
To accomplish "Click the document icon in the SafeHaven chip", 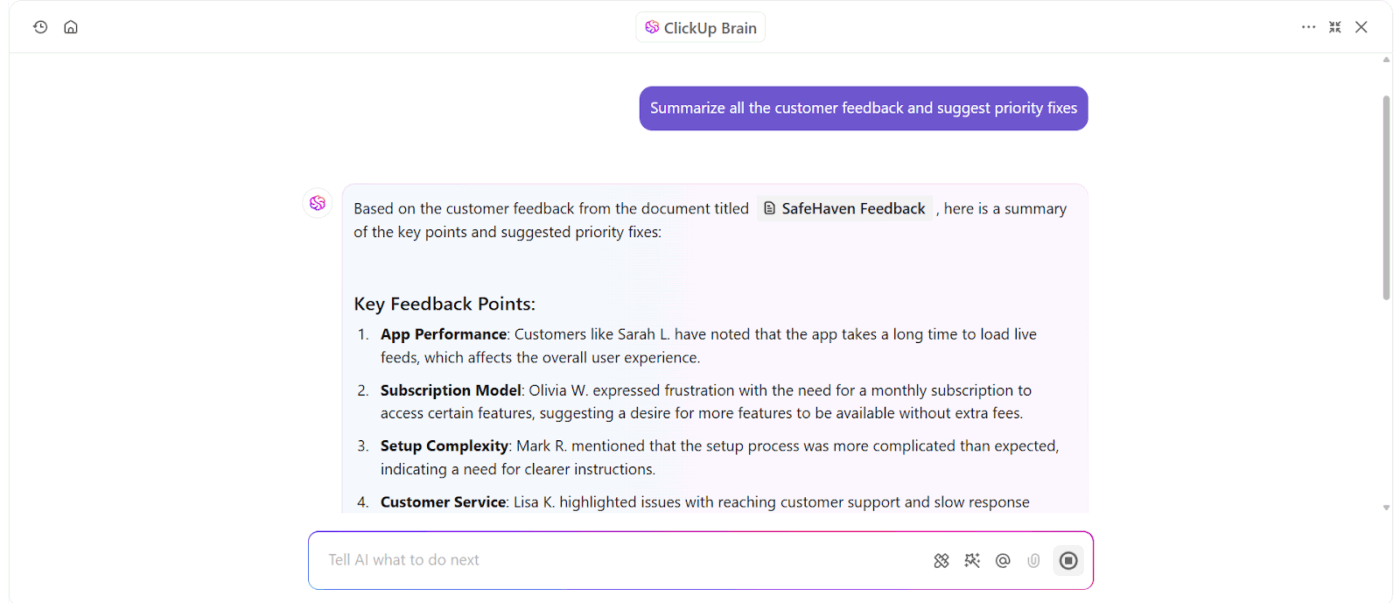I will 769,208.
